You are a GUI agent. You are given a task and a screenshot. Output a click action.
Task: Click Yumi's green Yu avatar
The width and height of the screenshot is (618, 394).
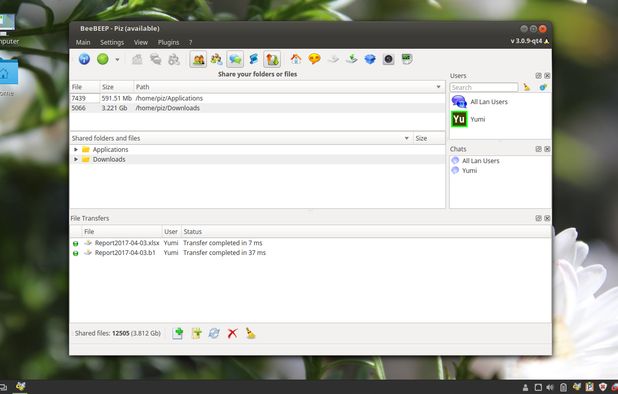click(459, 119)
